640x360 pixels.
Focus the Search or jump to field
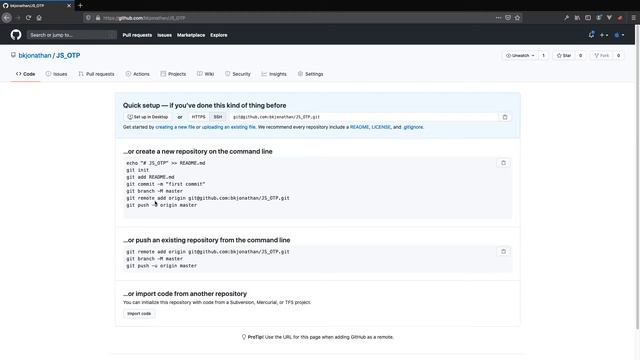(72, 35)
